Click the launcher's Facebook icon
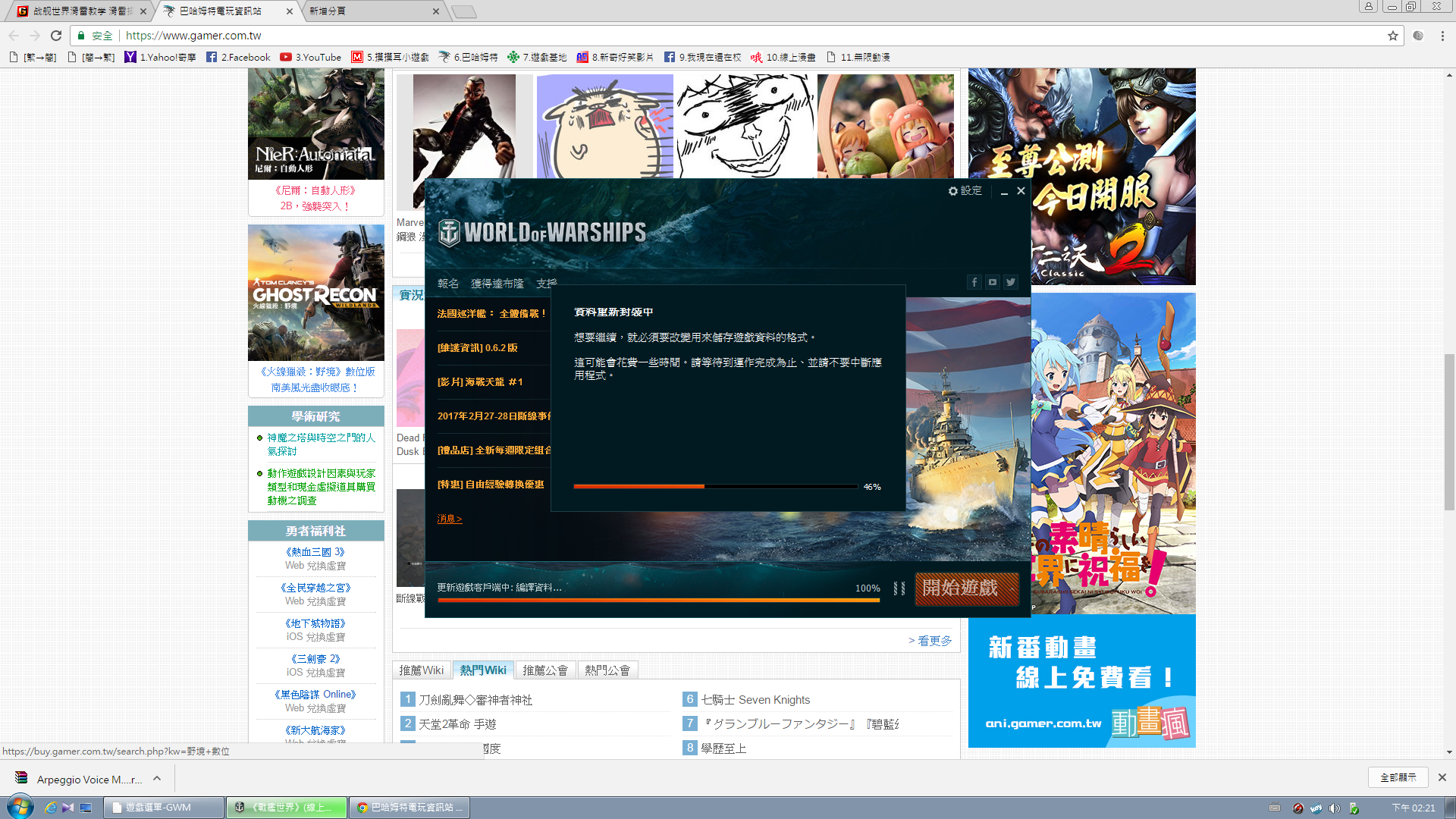This screenshot has height=819, width=1456. point(974,282)
